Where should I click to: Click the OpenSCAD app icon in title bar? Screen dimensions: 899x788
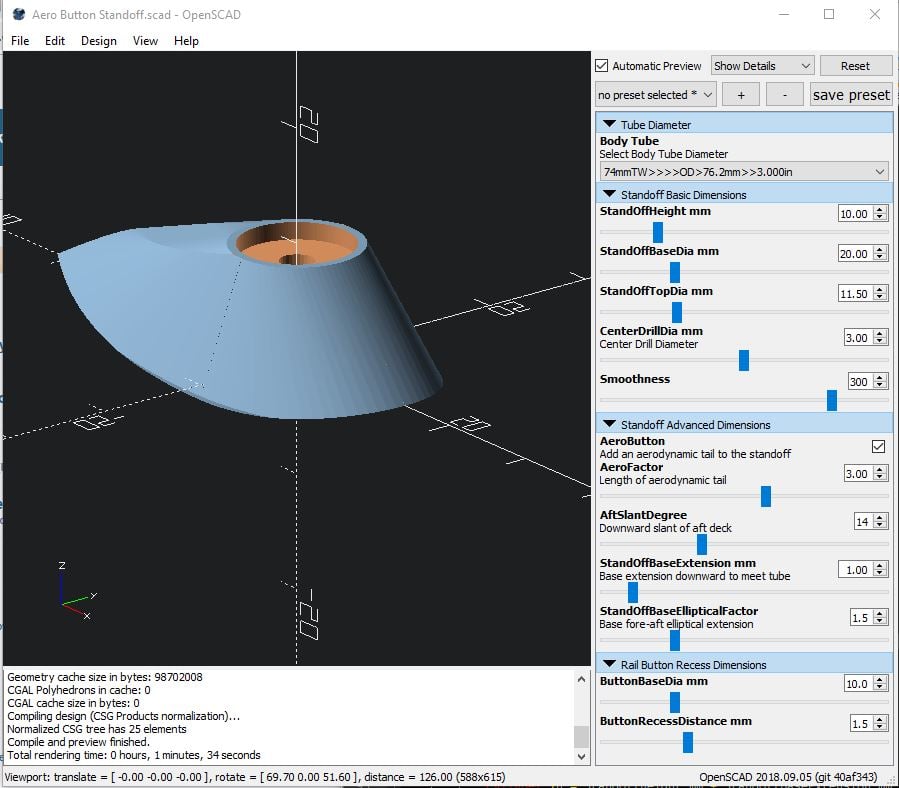click(19, 14)
